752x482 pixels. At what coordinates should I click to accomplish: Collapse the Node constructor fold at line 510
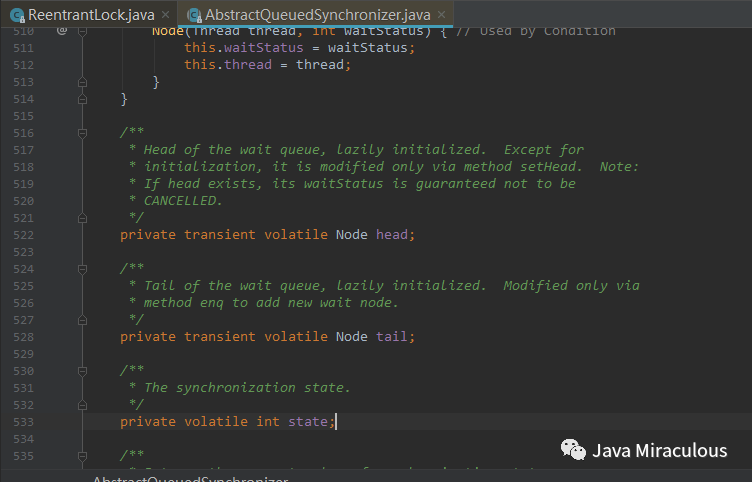pos(82,32)
